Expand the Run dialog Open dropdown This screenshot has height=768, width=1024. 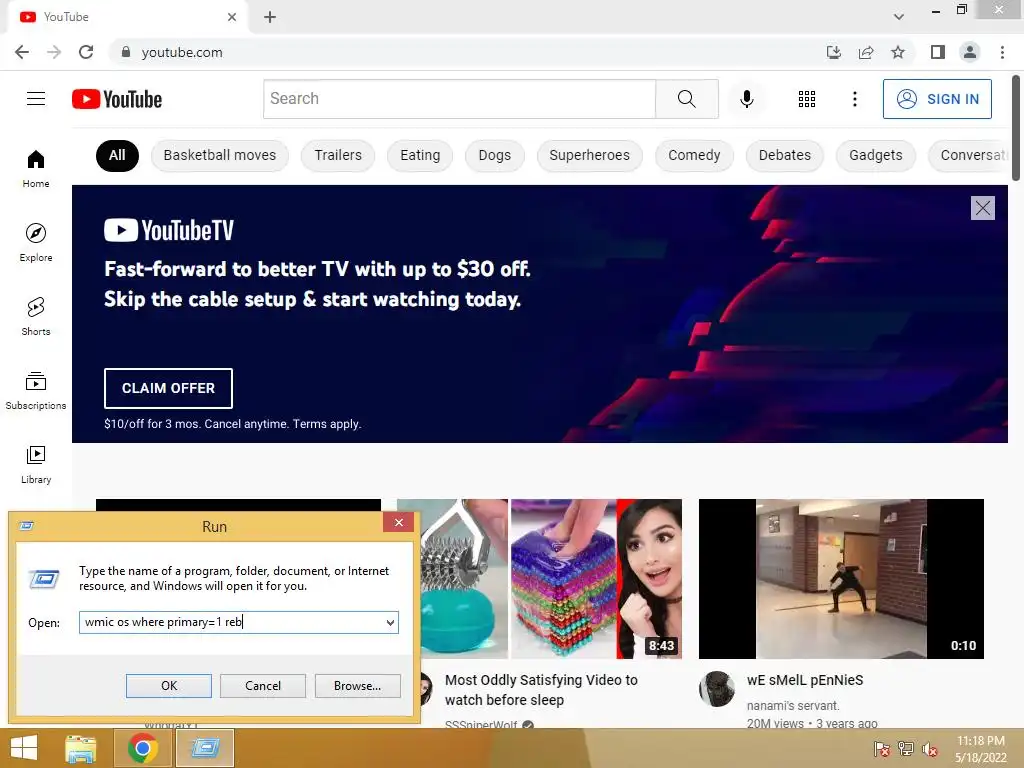(390, 622)
